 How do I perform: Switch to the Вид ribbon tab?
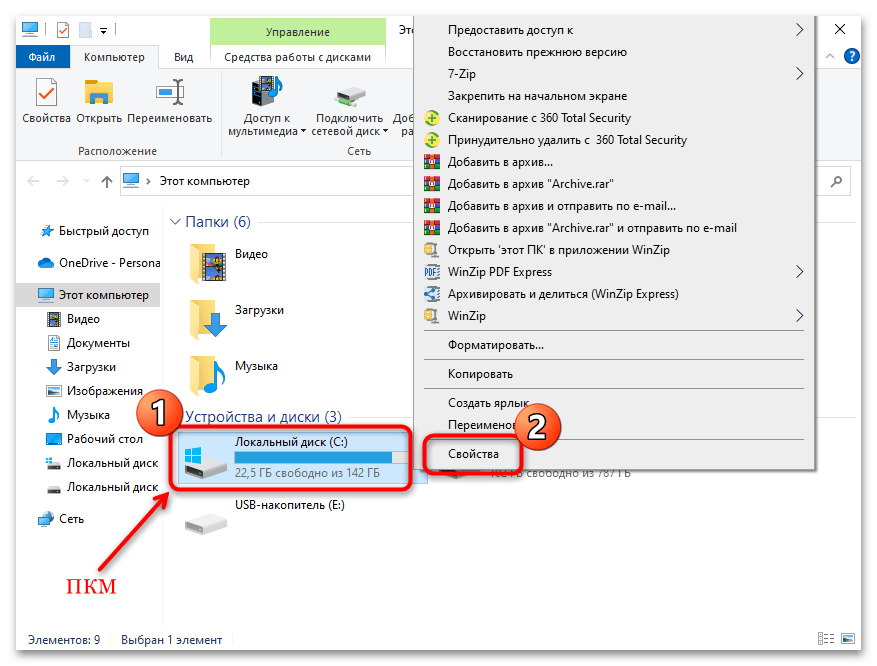click(183, 57)
